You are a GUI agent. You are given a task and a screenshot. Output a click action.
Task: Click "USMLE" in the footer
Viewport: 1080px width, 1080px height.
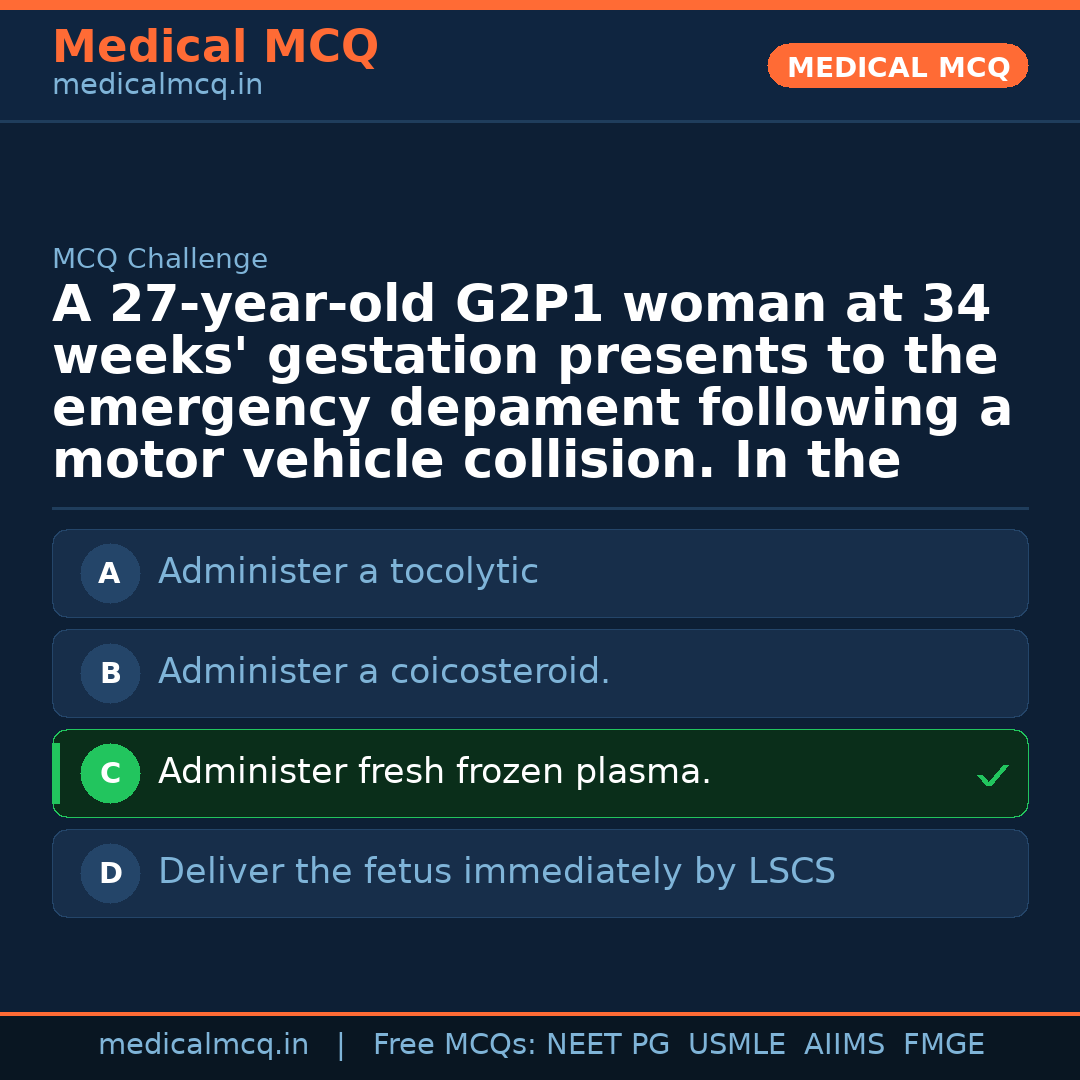point(736,1045)
